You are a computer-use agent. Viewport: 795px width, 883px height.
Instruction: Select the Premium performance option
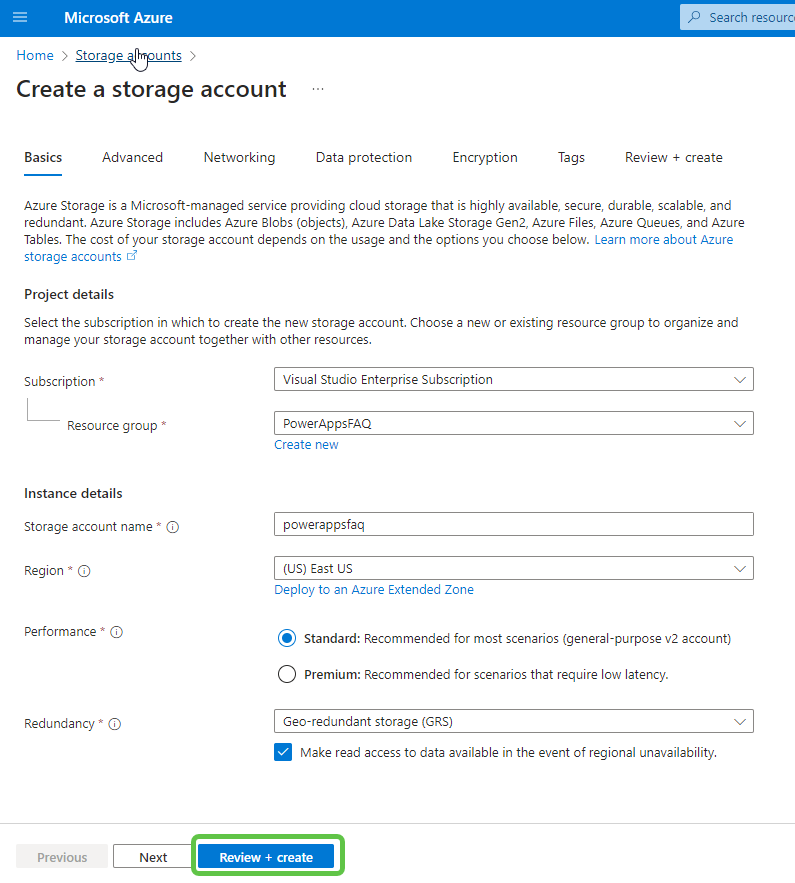tap(287, 674)
